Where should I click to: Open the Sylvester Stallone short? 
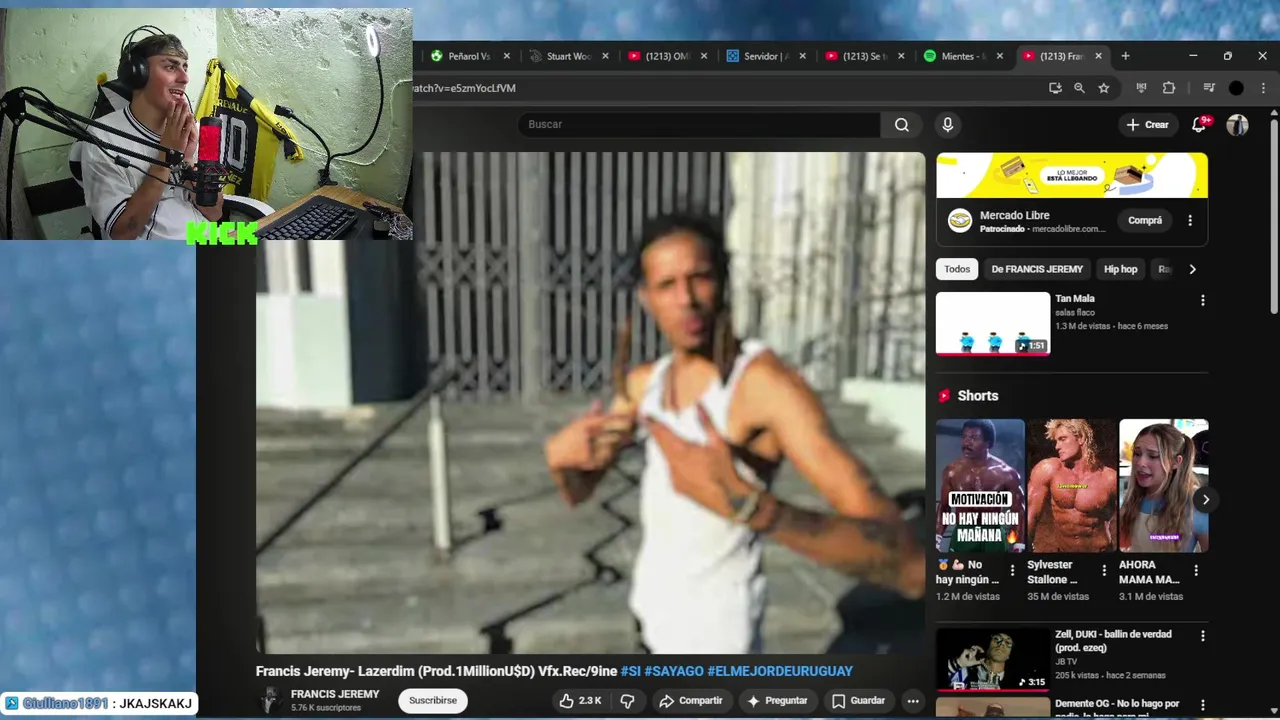tap(1072, 486)
